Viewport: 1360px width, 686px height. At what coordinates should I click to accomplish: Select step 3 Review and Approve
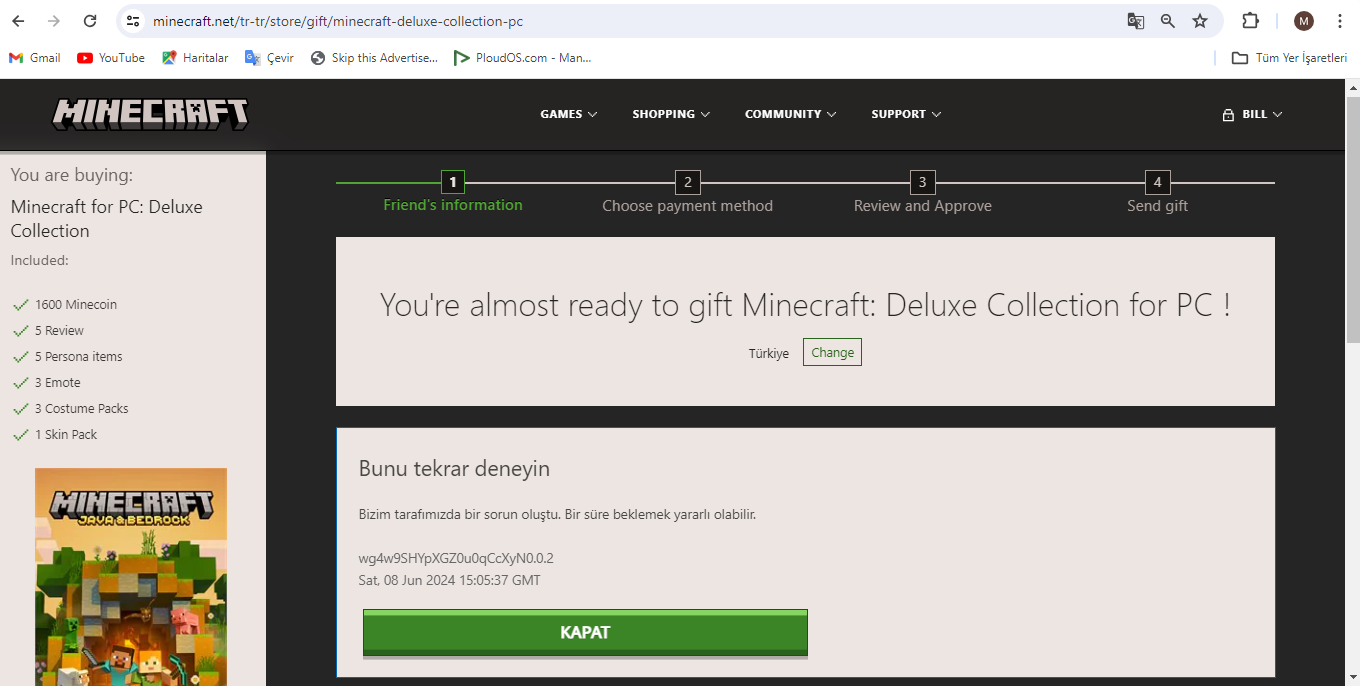[922, 194]
